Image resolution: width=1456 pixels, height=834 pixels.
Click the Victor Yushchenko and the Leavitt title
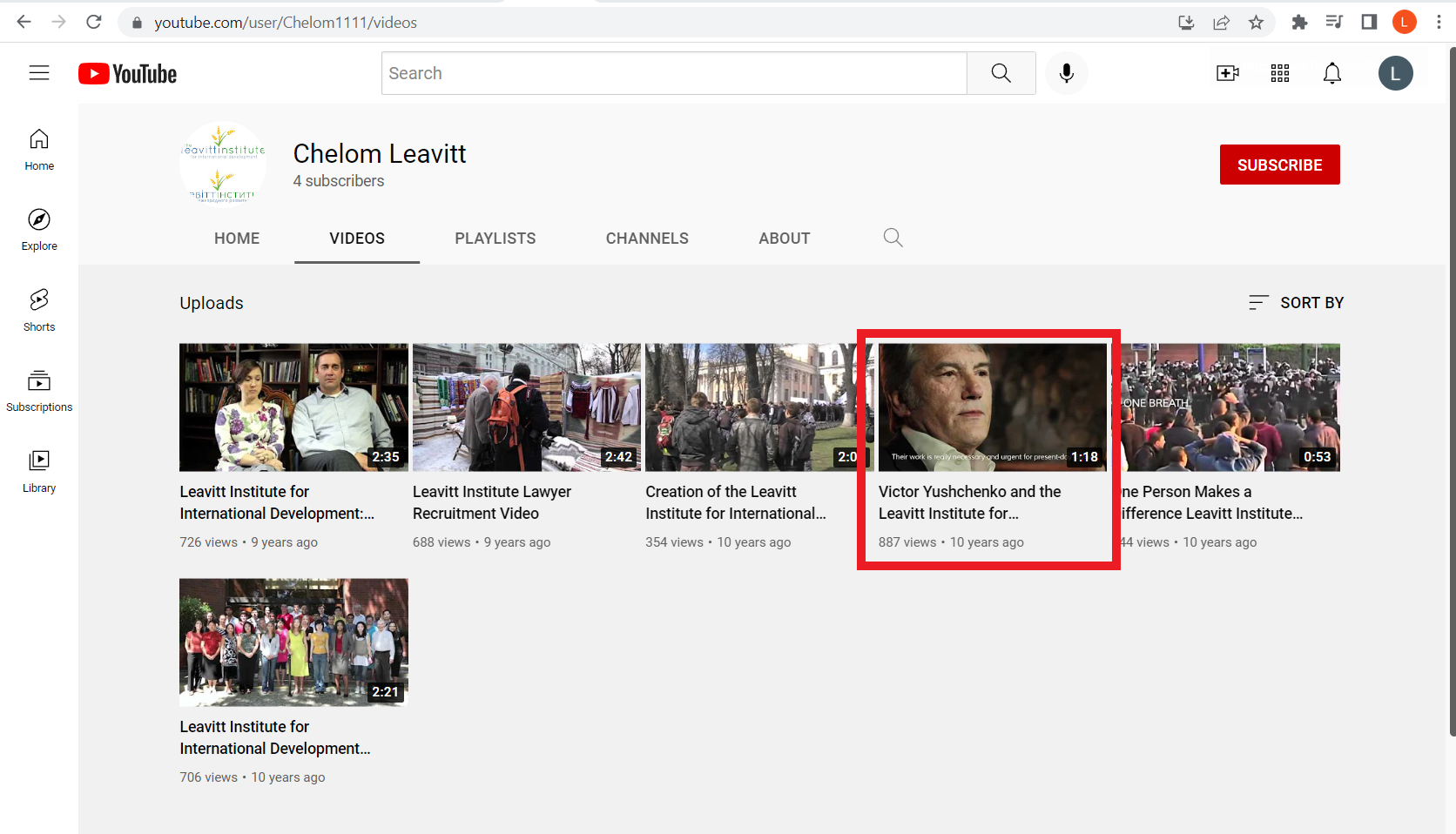[970, 502]
